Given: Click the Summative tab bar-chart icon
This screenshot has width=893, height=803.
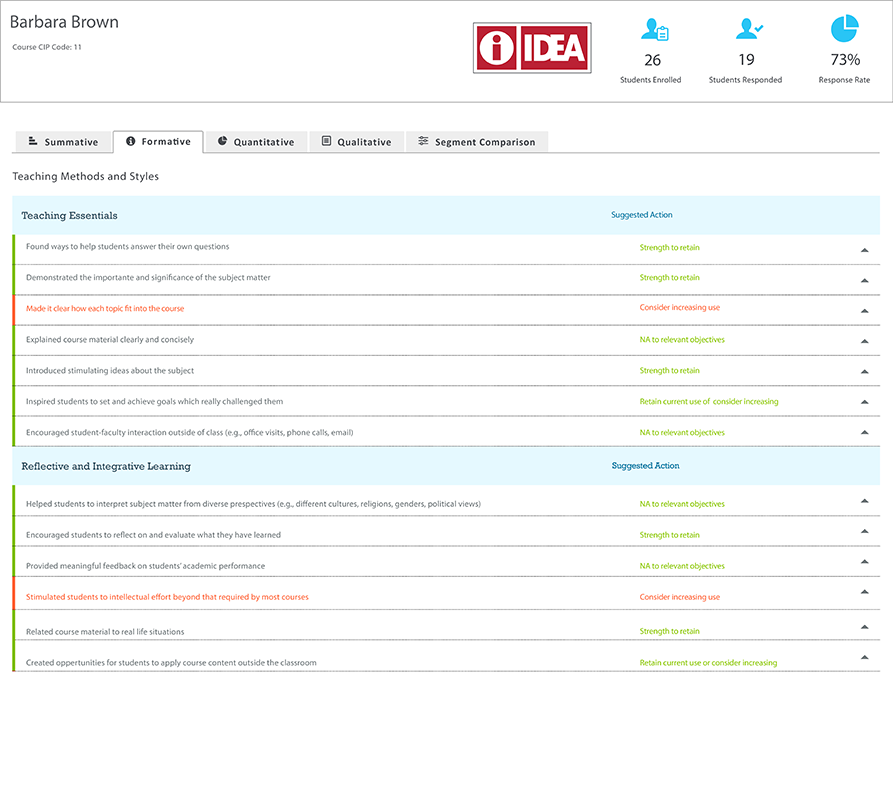Looking at the screenshot, I should (x=33, y=141).
